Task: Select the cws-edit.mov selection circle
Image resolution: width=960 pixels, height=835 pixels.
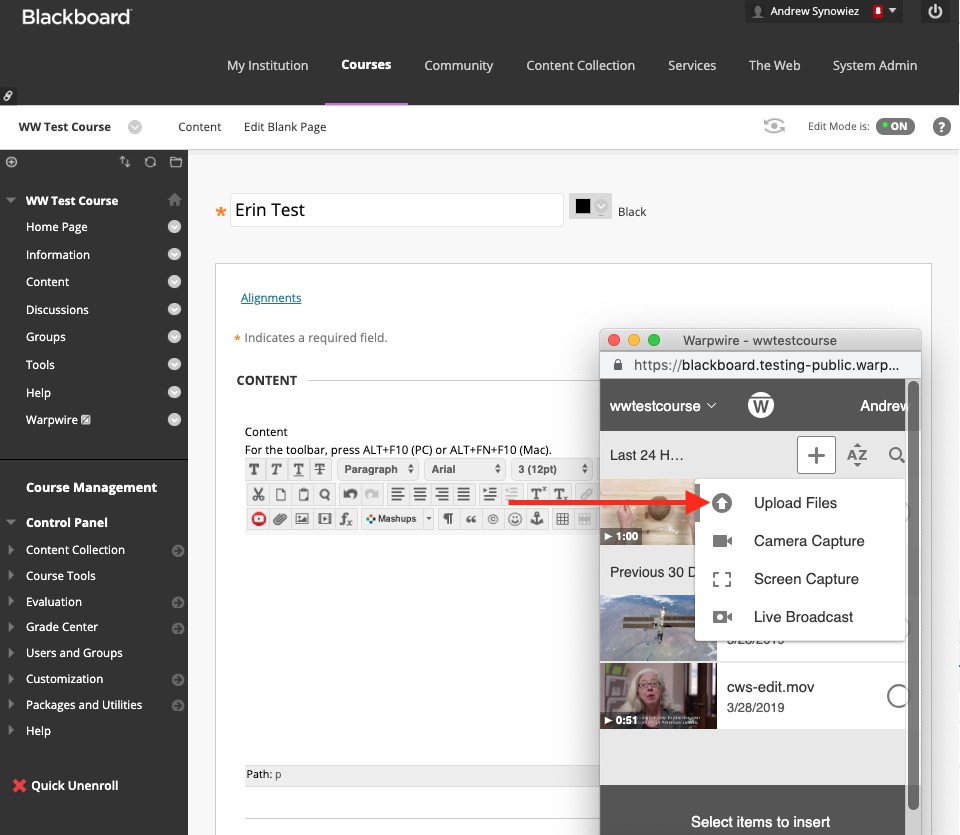Action: click(898, 696)
